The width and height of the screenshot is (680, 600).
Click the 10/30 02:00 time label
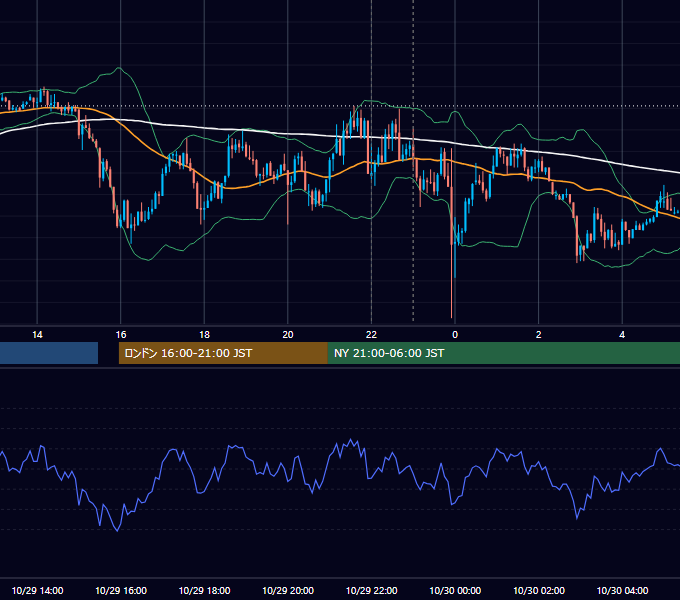[539, 590]
